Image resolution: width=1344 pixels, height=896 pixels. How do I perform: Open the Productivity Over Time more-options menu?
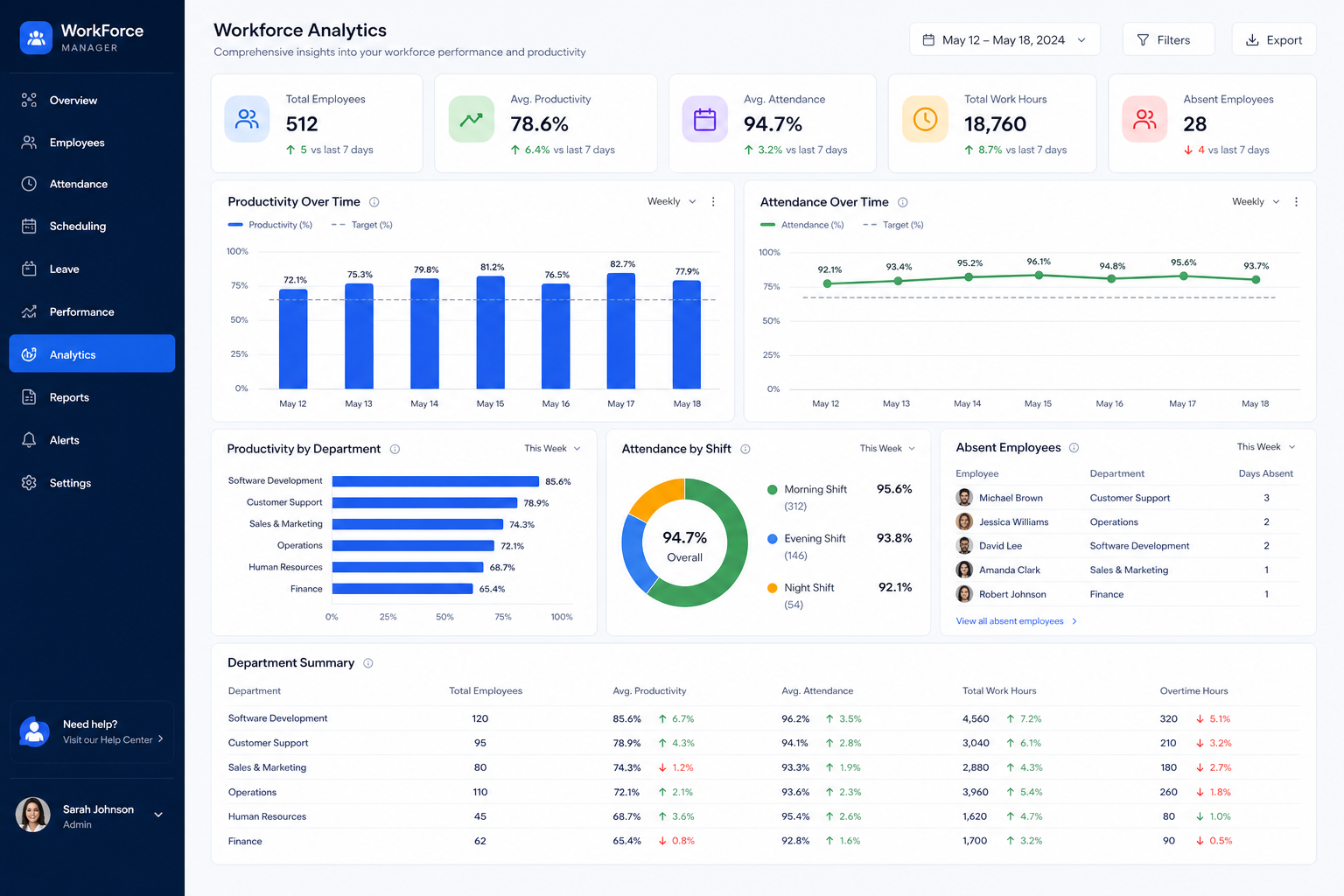coord(713,201)
